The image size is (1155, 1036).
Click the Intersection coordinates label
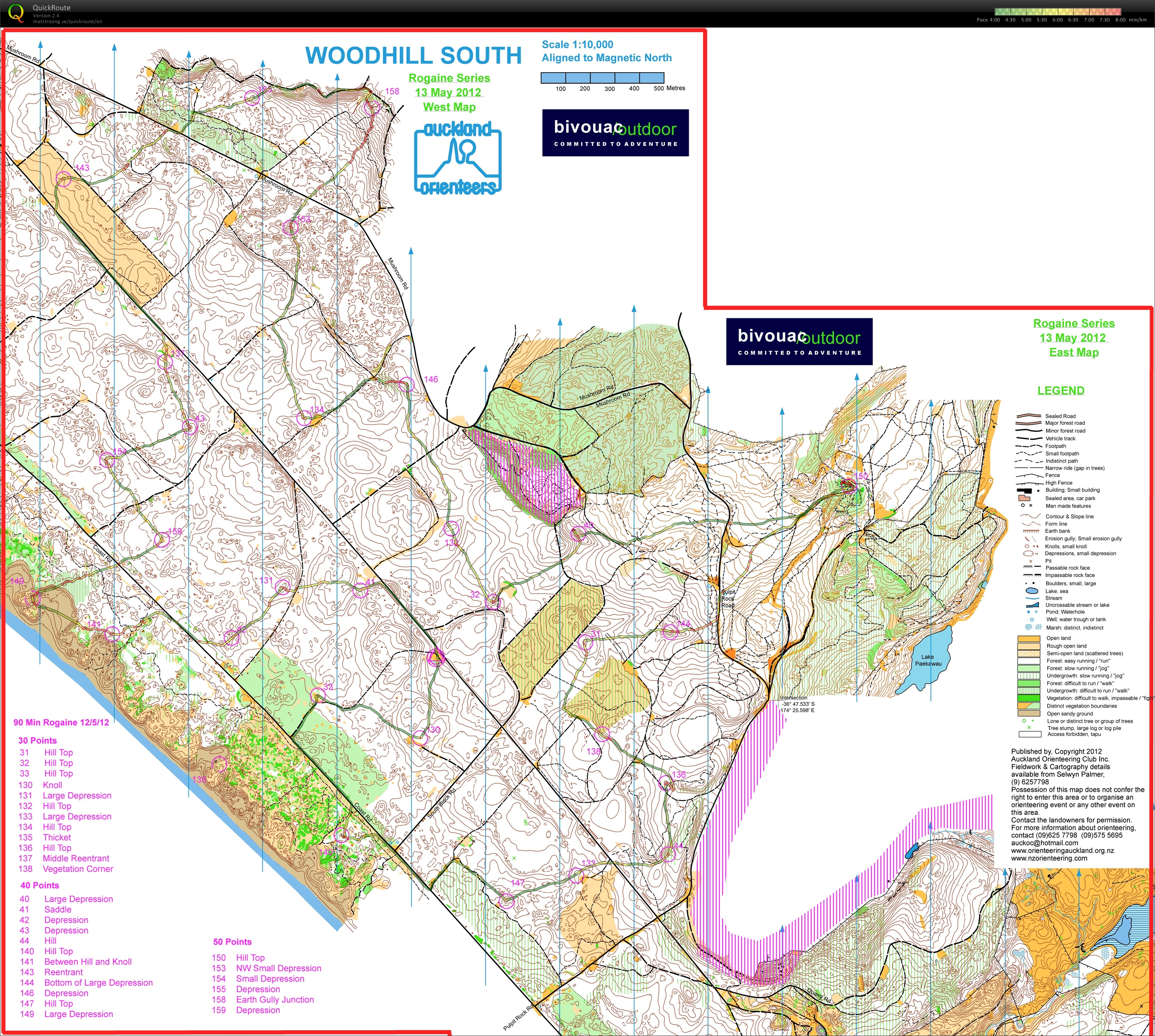coord(797,704)
